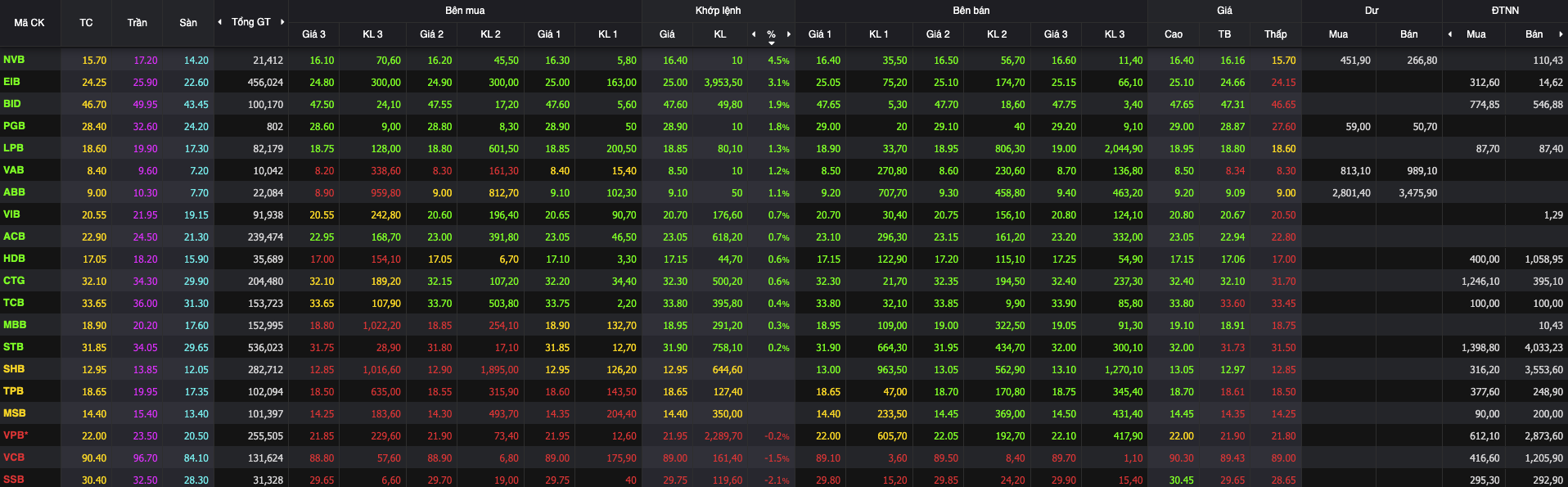Click the ĐTNN group header
This screenshot has width=1568, height=487.
(1505, 11)
